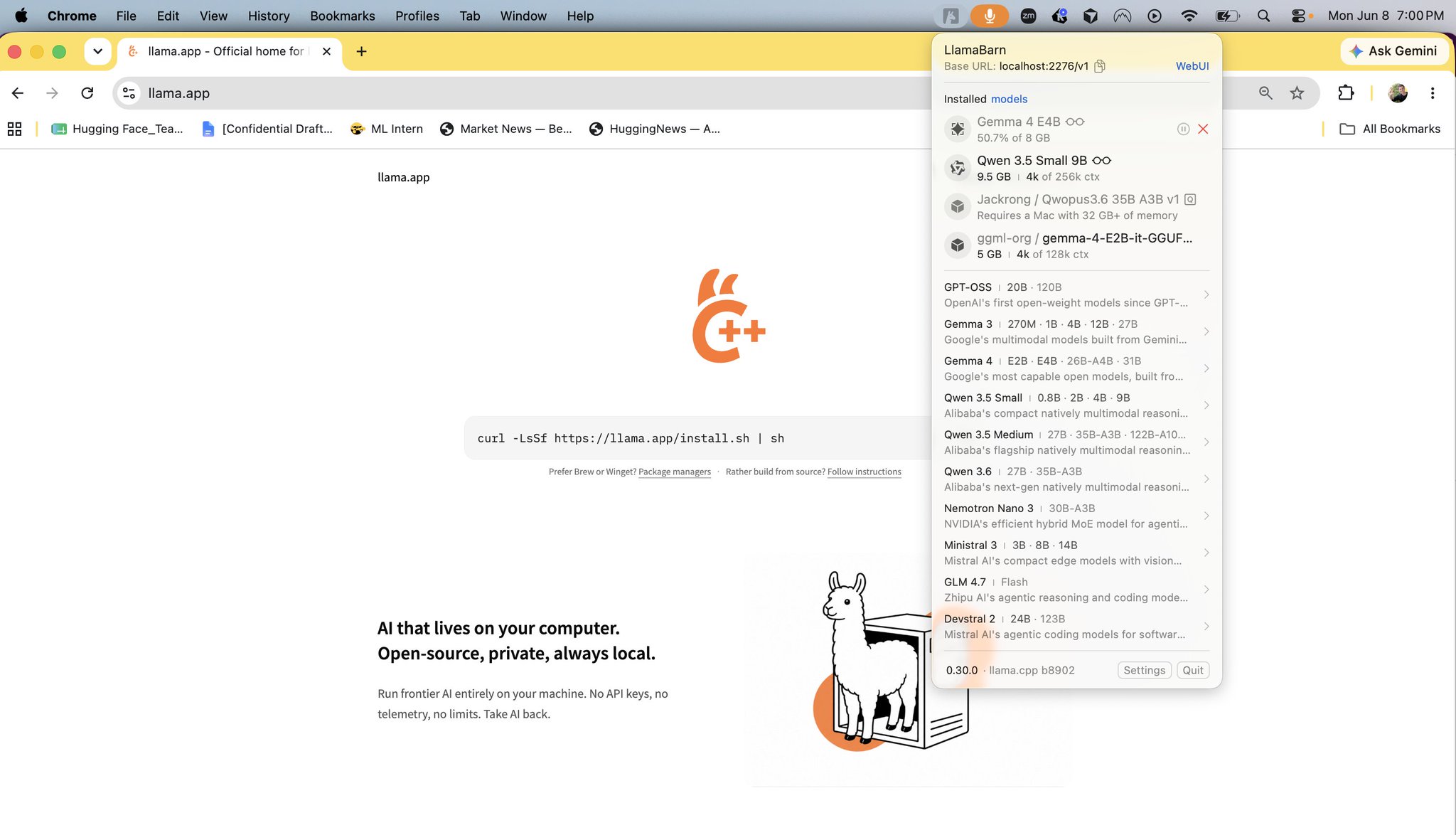Quit LlamaBarn

(1192, 670)
